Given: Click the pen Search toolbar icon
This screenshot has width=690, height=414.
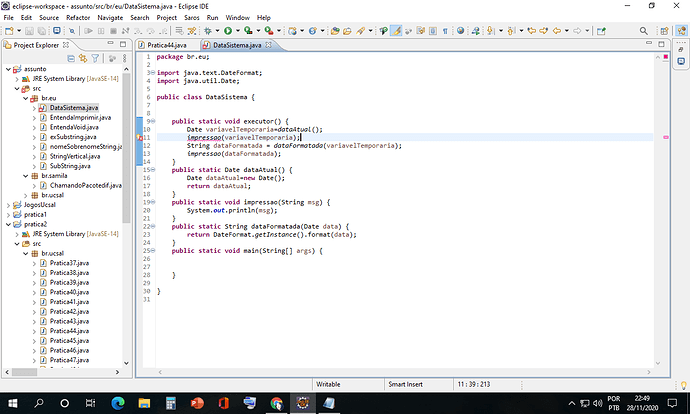Looking at the screenshot, I should click(x=360, y=31).
